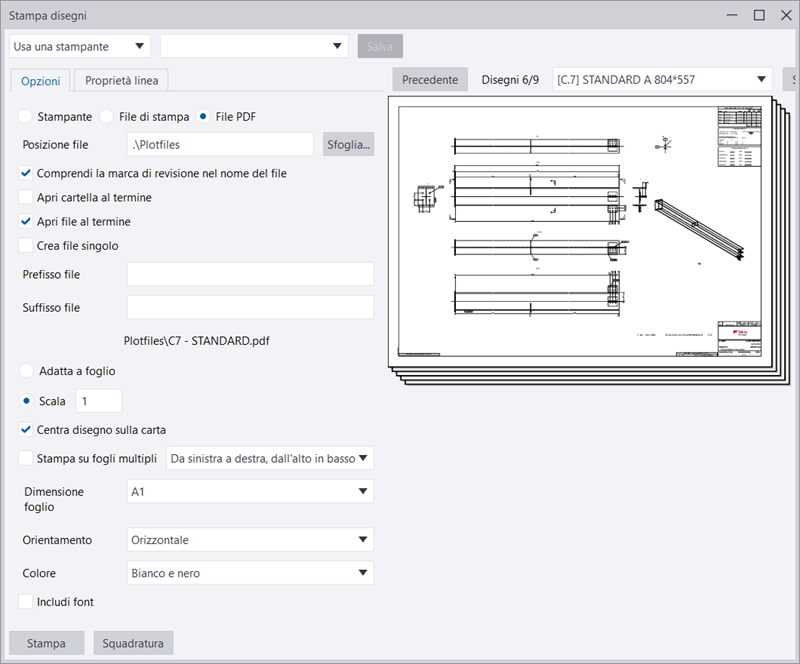
Task: Click the Prefisso file text field
Action: 249,274
